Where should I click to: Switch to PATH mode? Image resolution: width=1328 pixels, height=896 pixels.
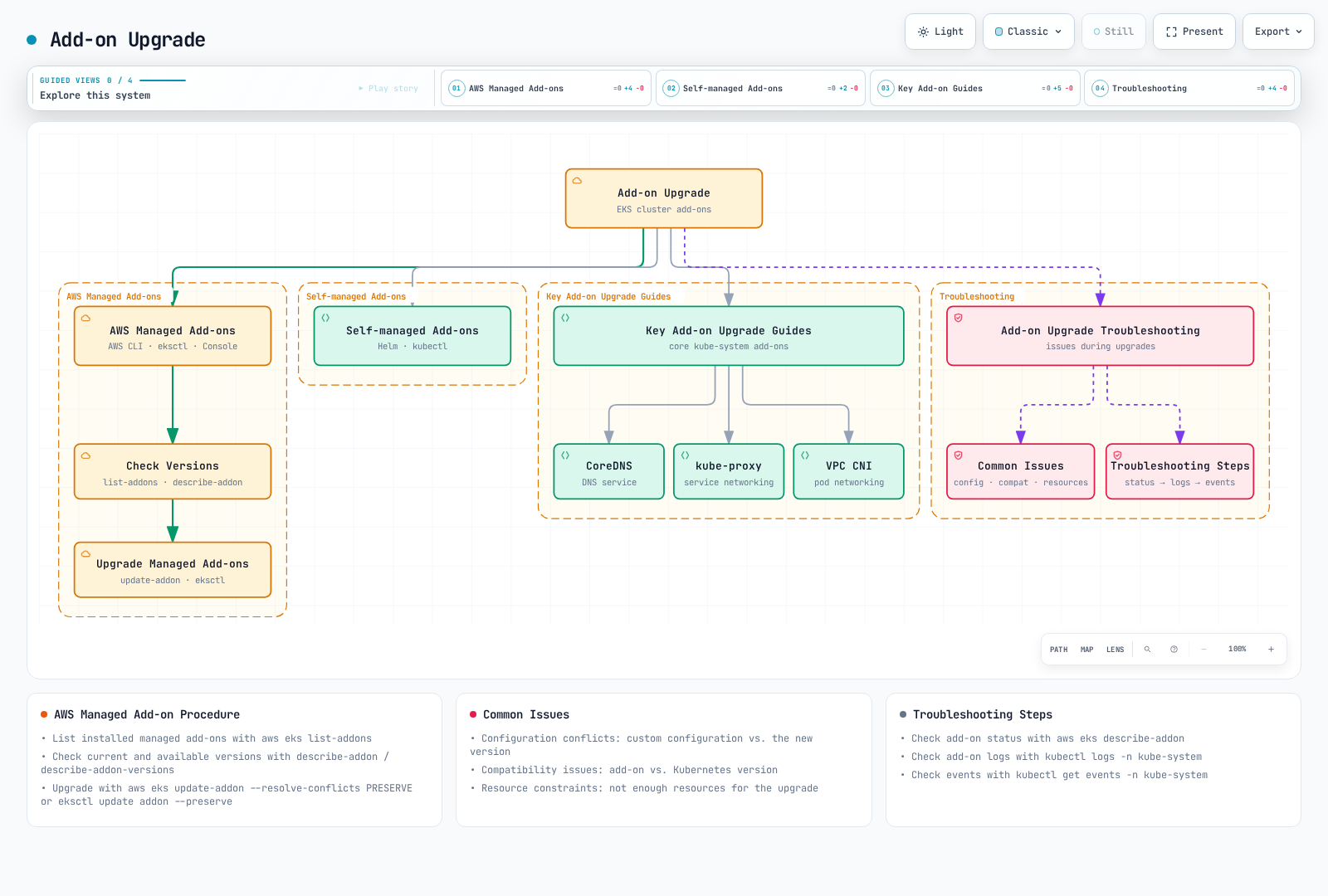pos(1058,650)
